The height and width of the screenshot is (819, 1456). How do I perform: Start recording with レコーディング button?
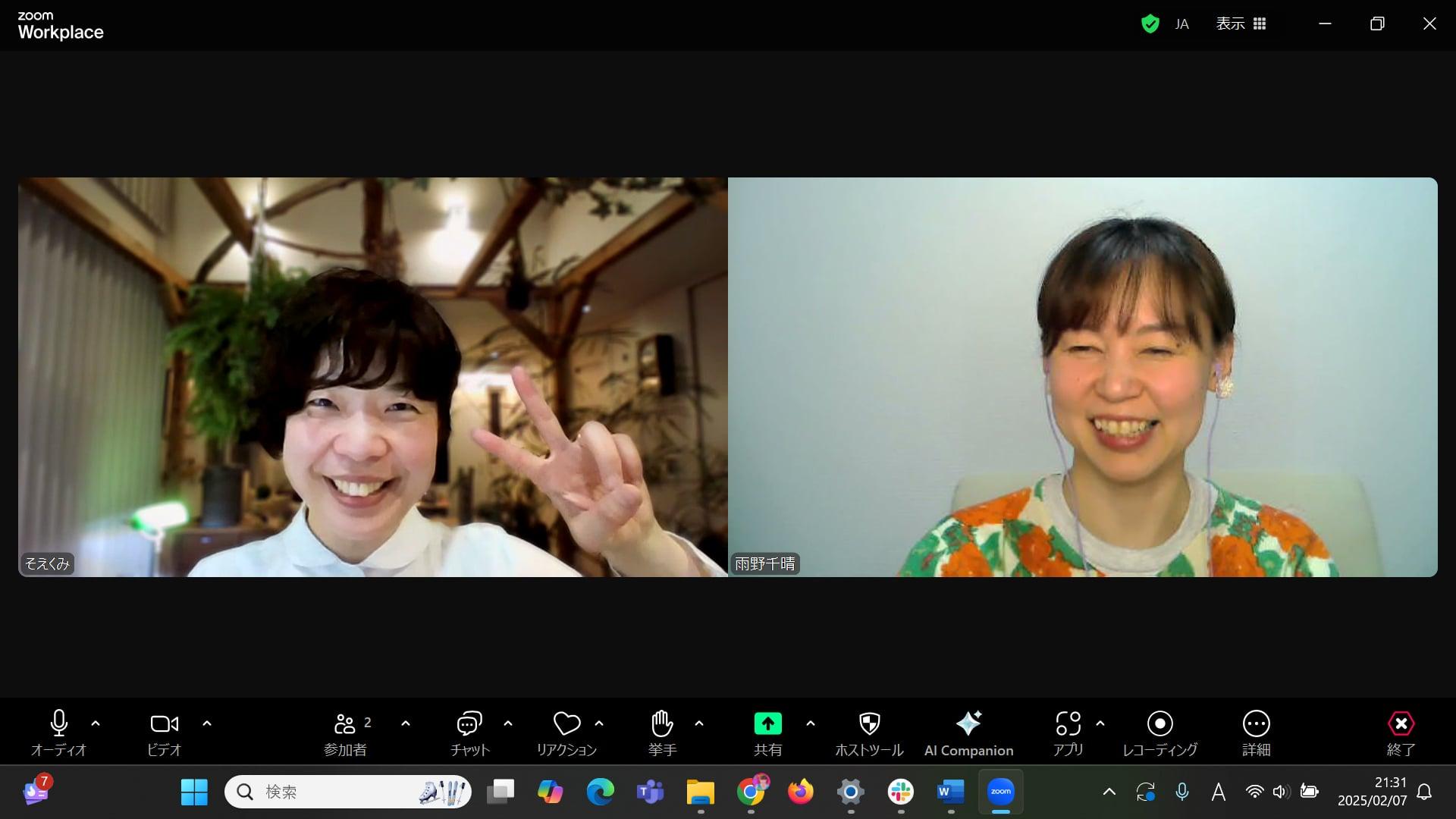click(x=1159, y=732)
